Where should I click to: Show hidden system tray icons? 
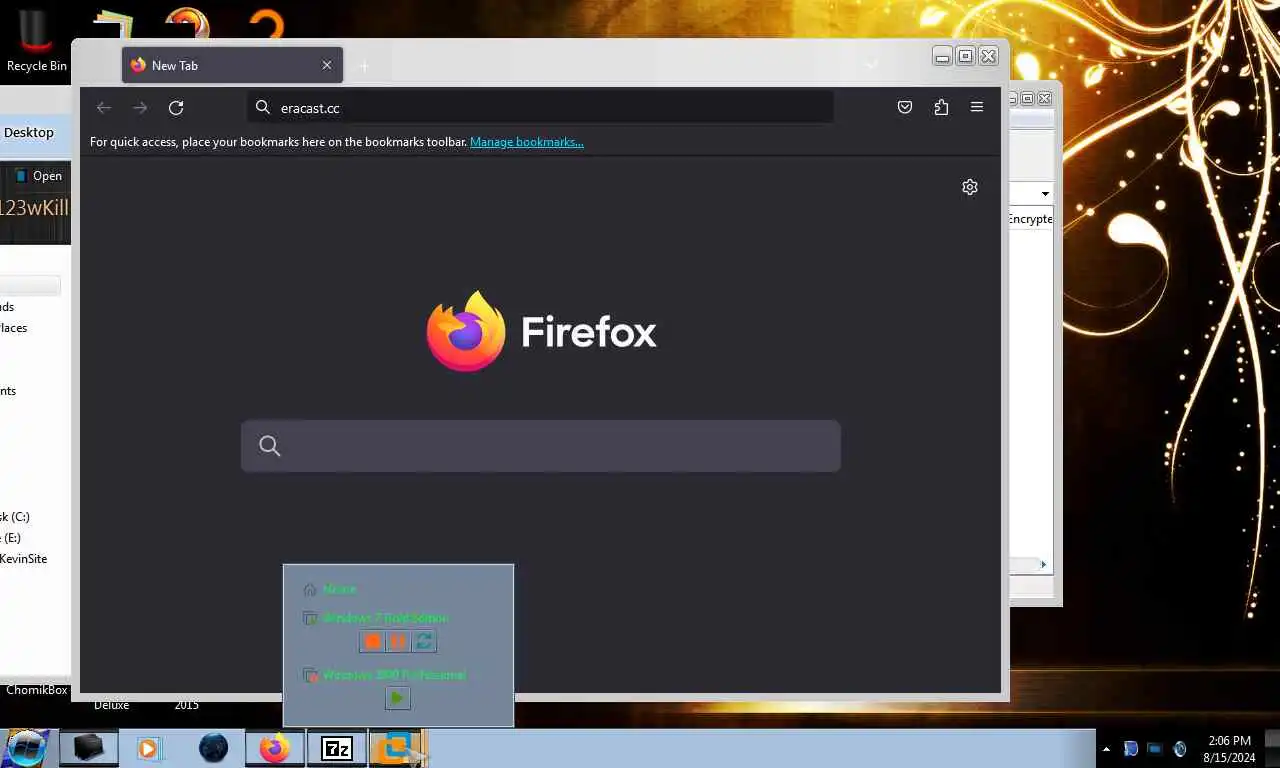click(x=1106, y=749)
